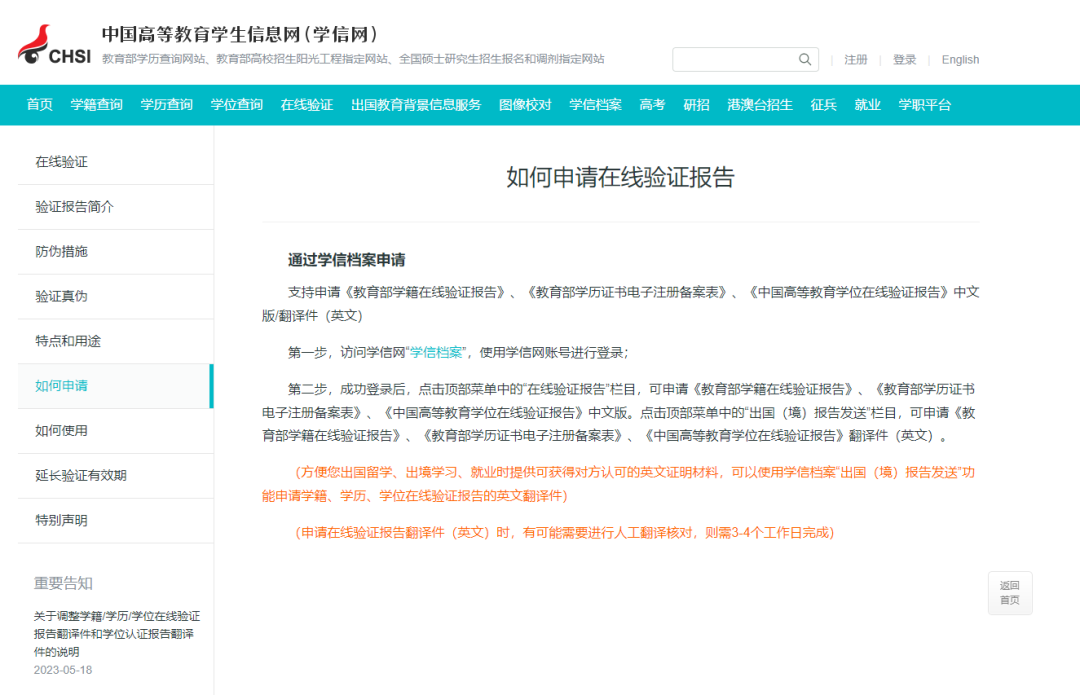Click the 重要告知 section heading
The height and width of the screenshot is (695, 1080).
63,583
